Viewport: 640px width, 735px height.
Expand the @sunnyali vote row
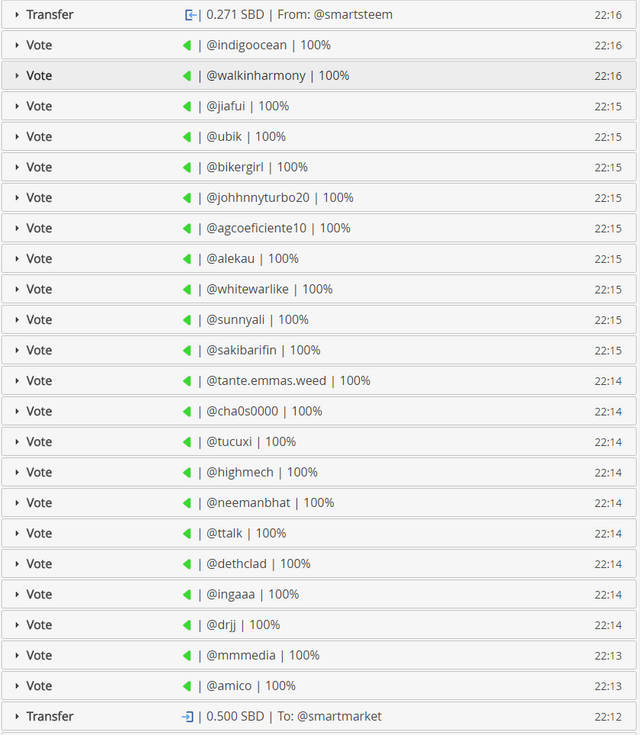(x=17, y=319)
